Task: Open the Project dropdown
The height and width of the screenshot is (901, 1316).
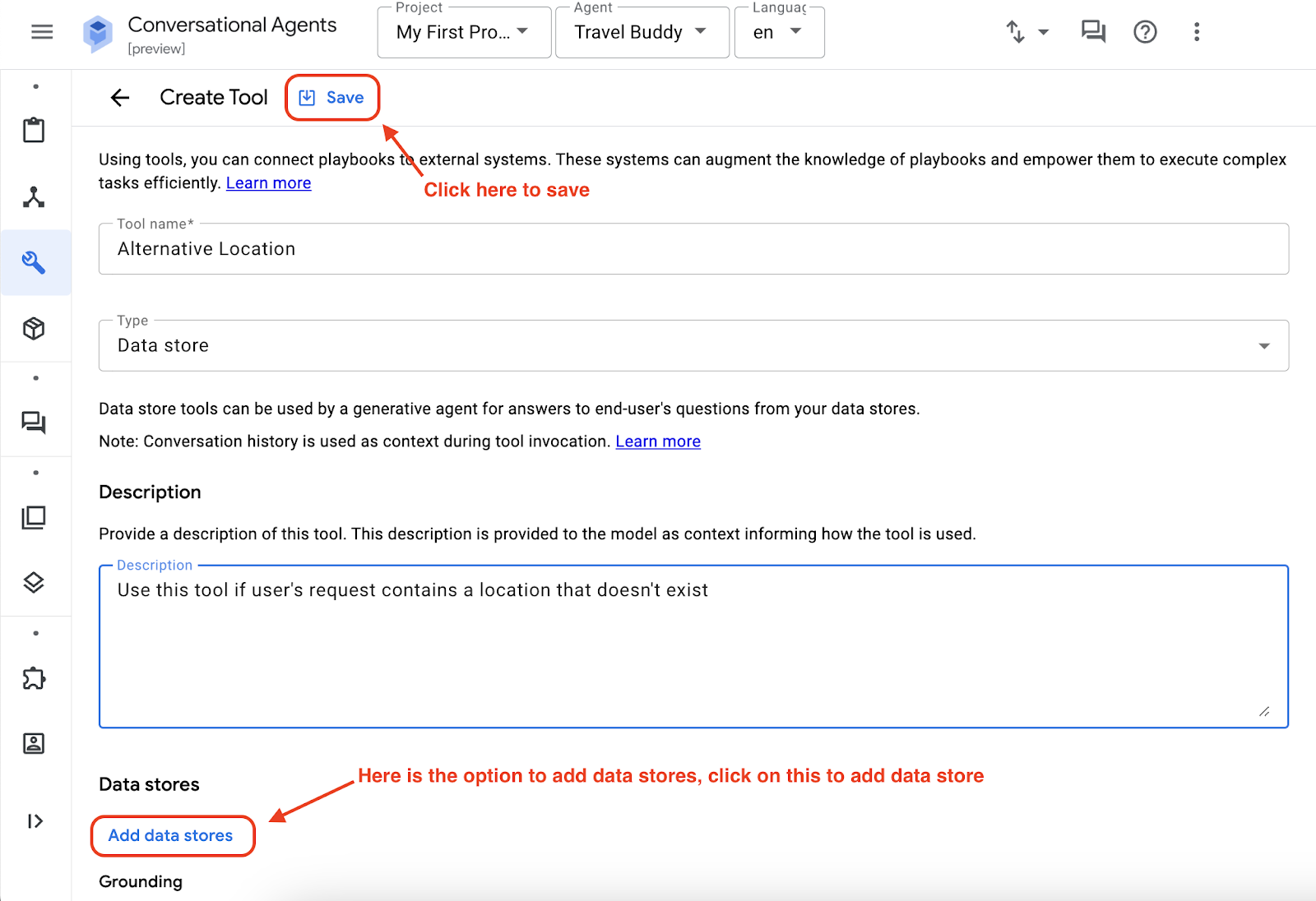Action: coord(464,33)
